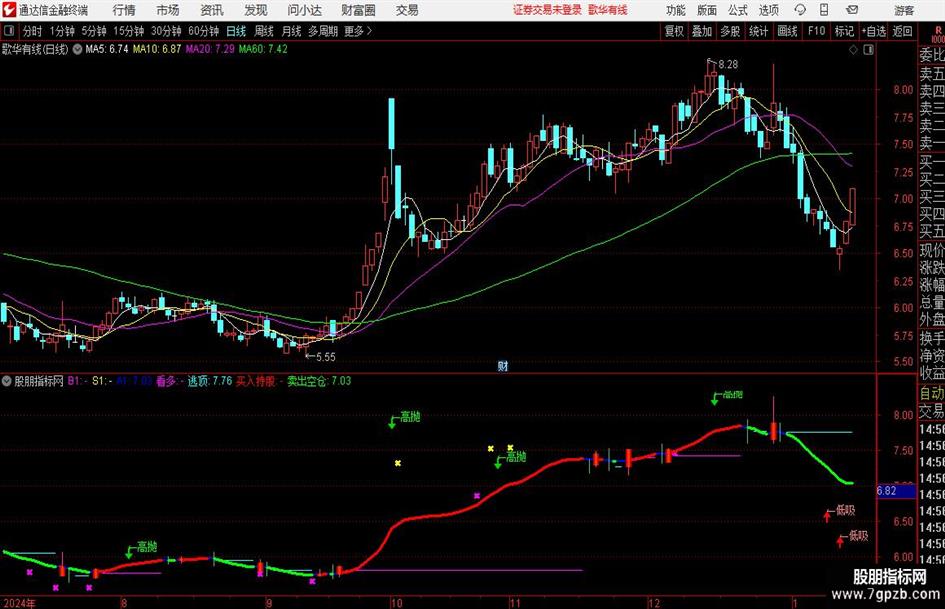
Task: Switch to the 30分钟 period
Action: [166, 31]
